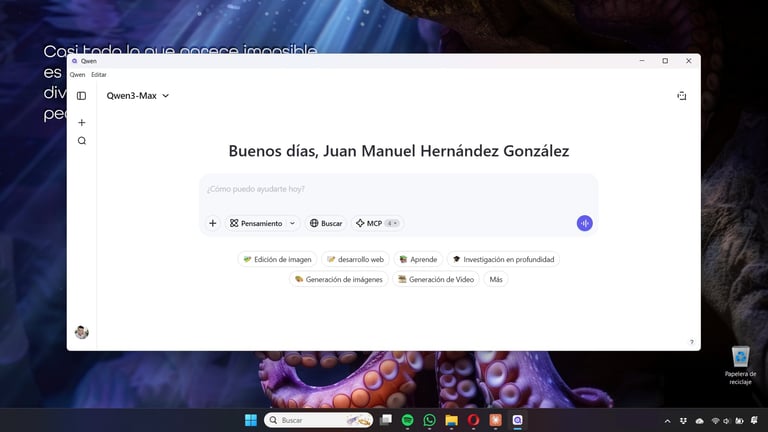Choose the Aprende suggestion chip
Viewport: 768px width, 432px height.
(418, 260)
